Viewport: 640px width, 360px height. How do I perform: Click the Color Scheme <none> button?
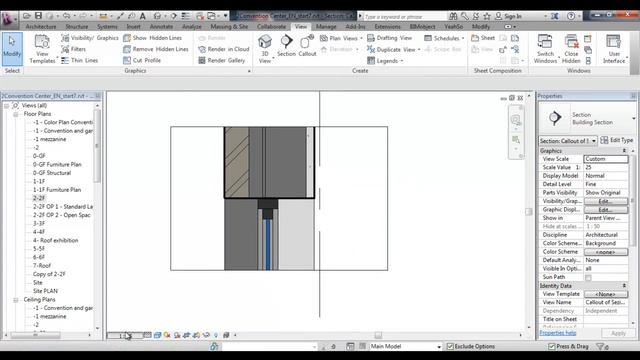(606, 252)
